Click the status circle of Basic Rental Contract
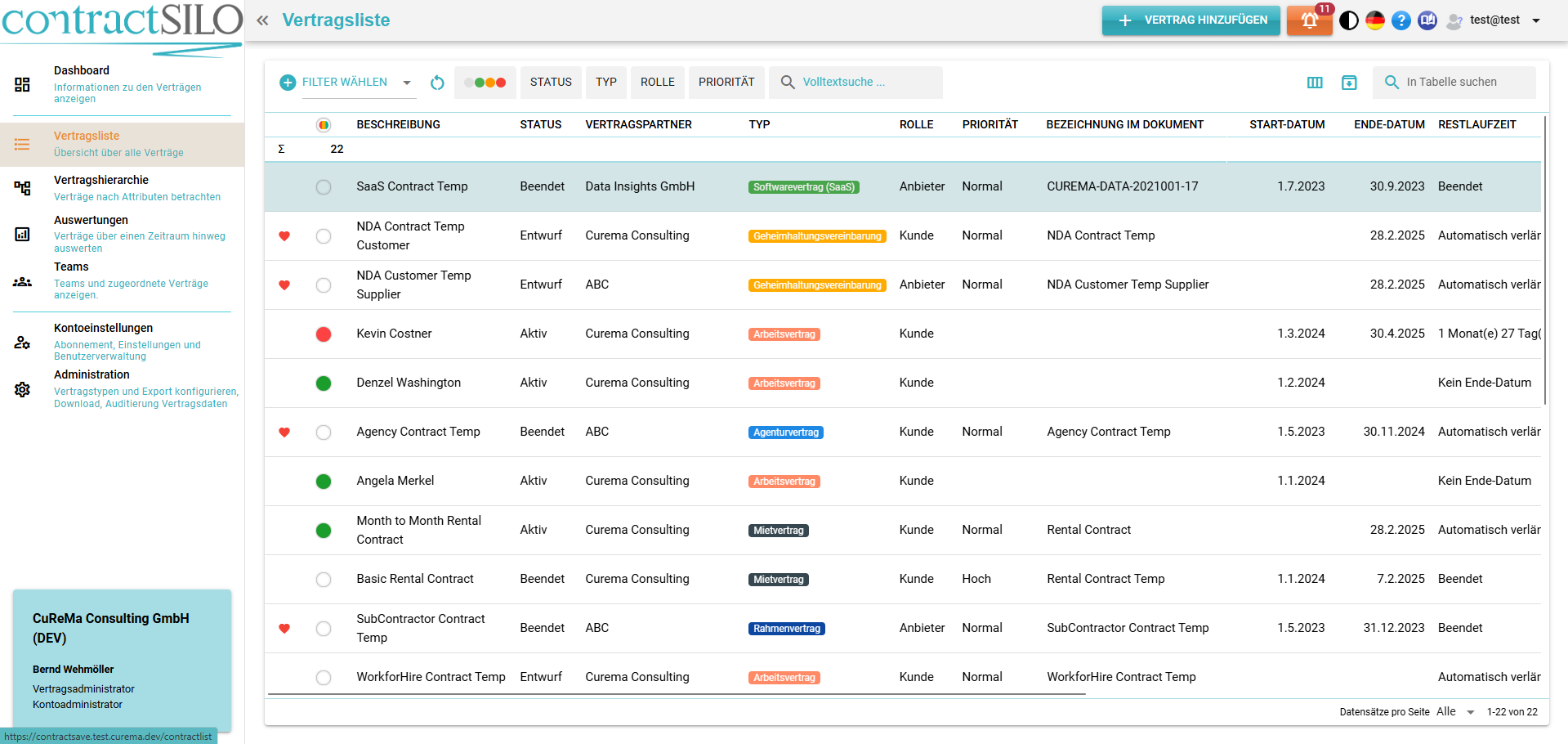Screen dimensions: 1568x744 pos(324,580)
